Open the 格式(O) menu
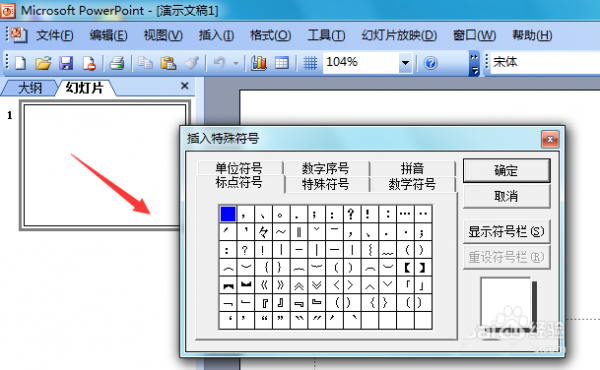The height and width of the screenshot is (370, 600). (x=271, y=36)
